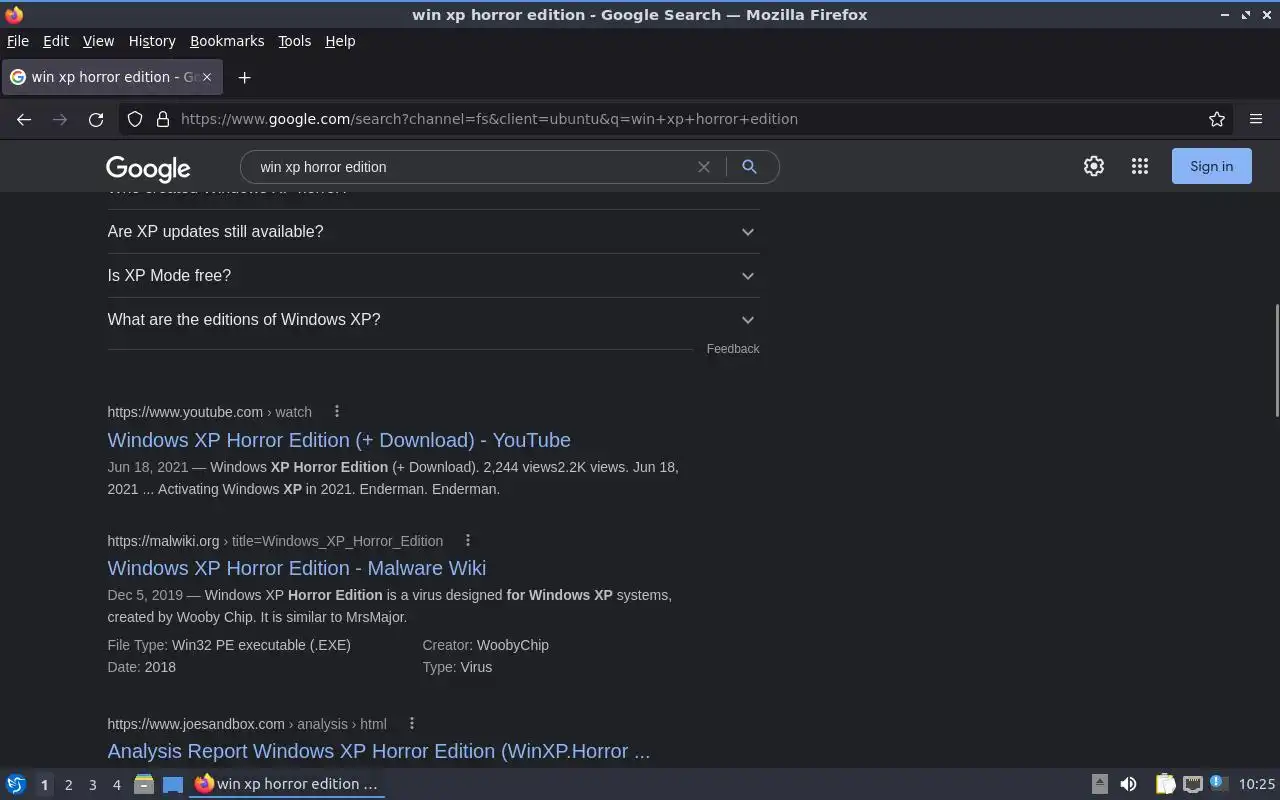This screenshot has width=1280, height=800.
Task: Switch to workspace 2 in the taskbar
Action: (x=68, y=785)
